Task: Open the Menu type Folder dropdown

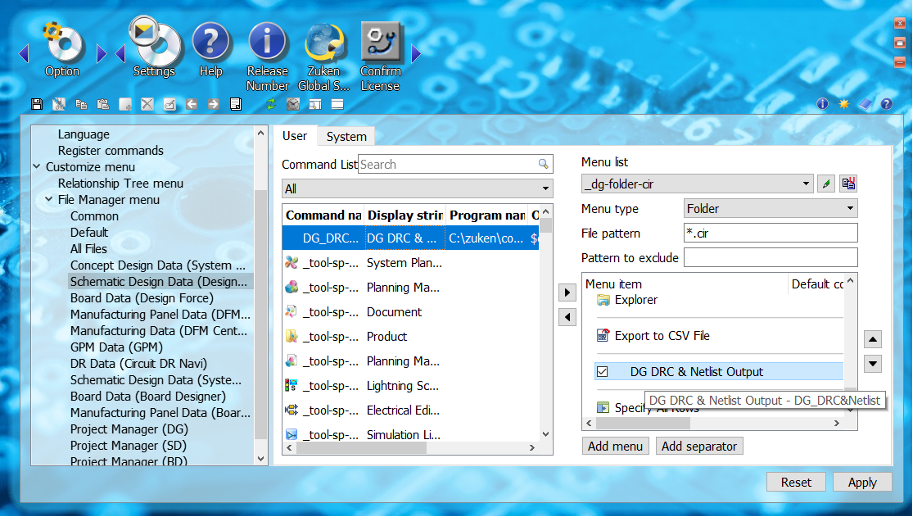Action: 770,209
